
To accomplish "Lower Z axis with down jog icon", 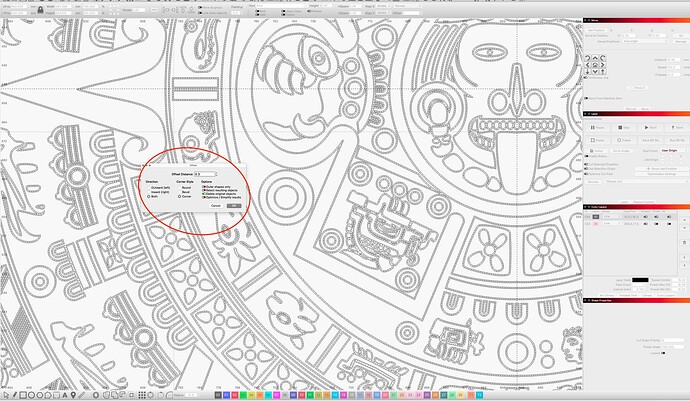I will [587, 71].
